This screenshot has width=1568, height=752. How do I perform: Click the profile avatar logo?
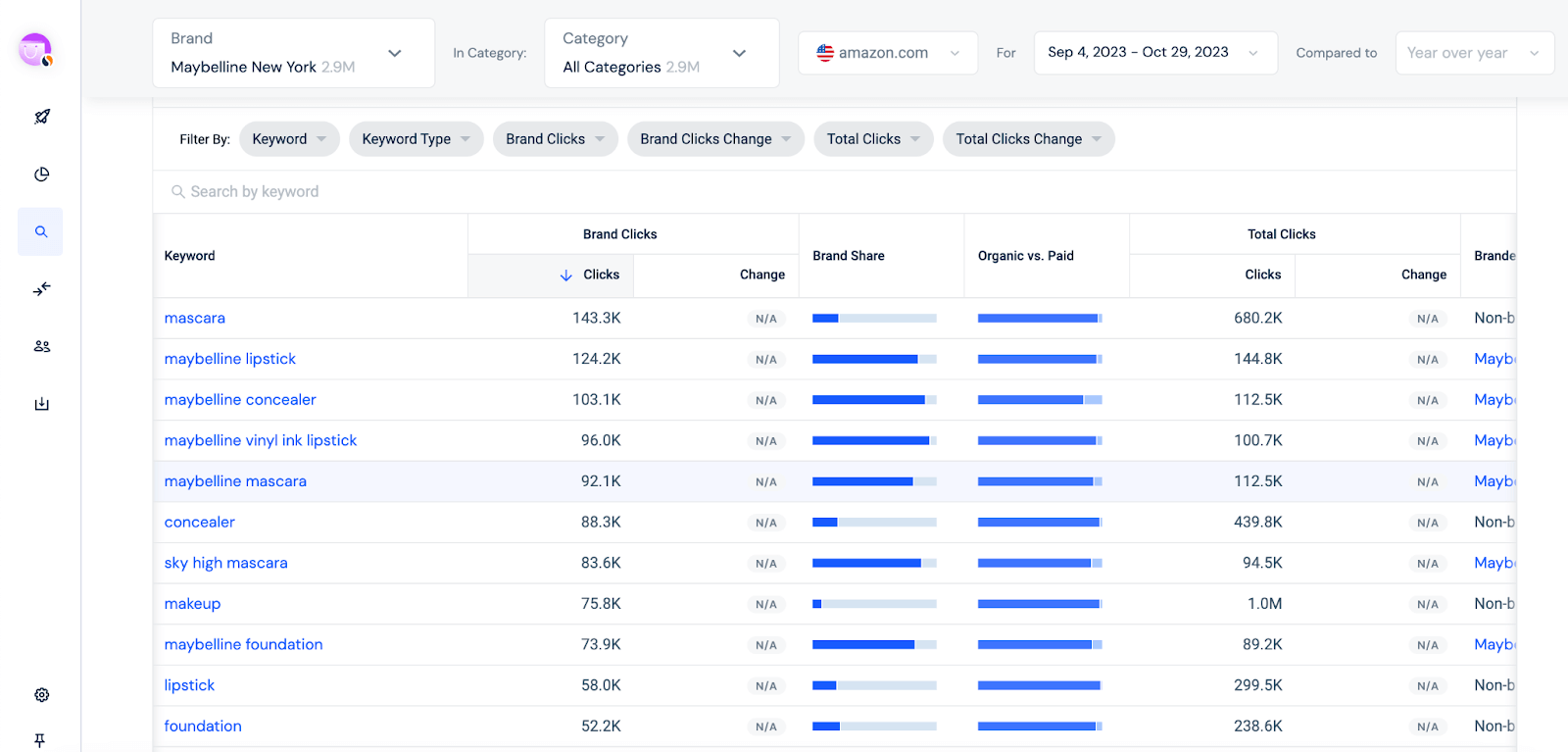tap(35, 49)
